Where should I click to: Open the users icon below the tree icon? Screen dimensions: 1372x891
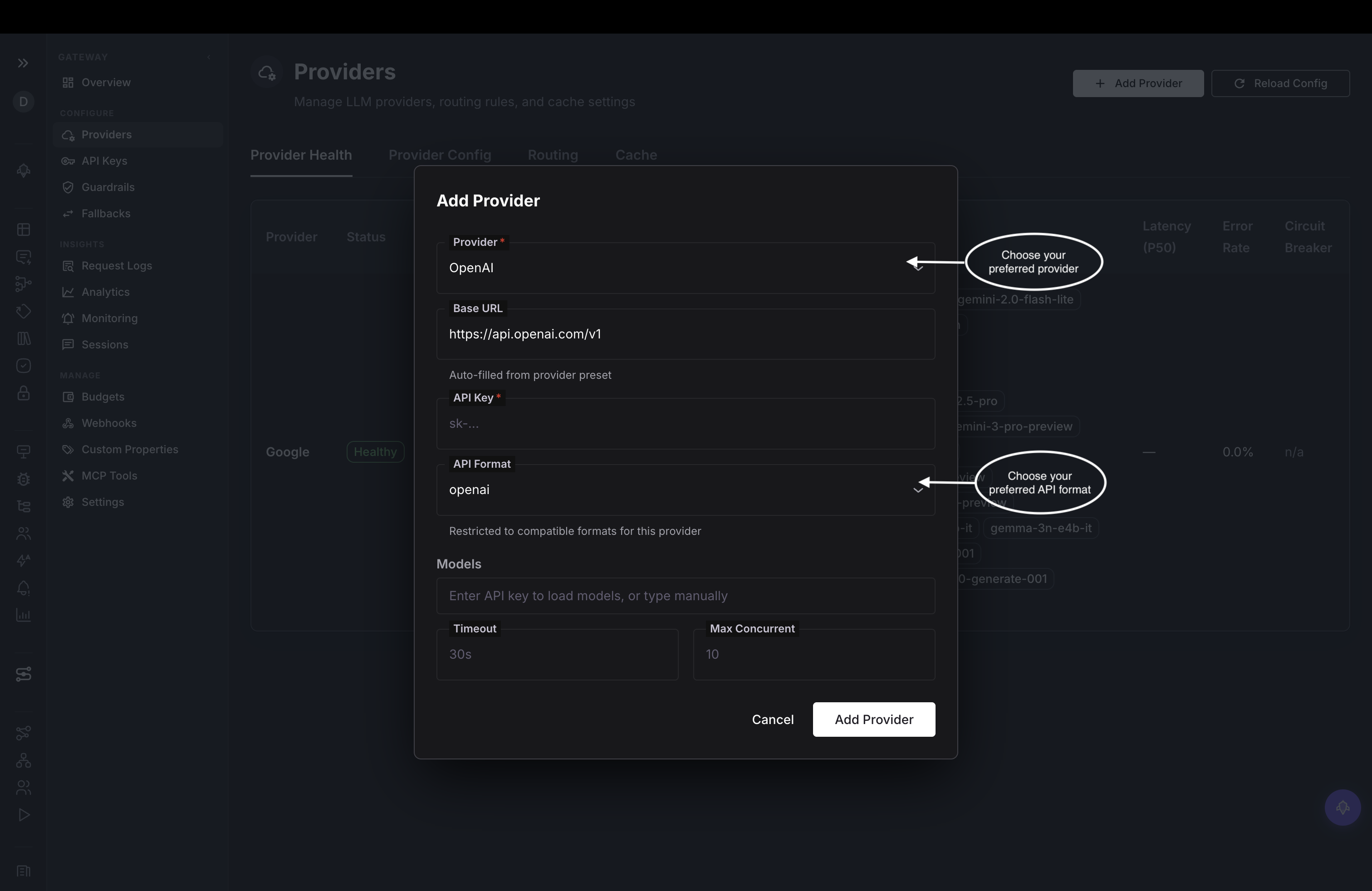pyautogui.click(x=23, y=534)
